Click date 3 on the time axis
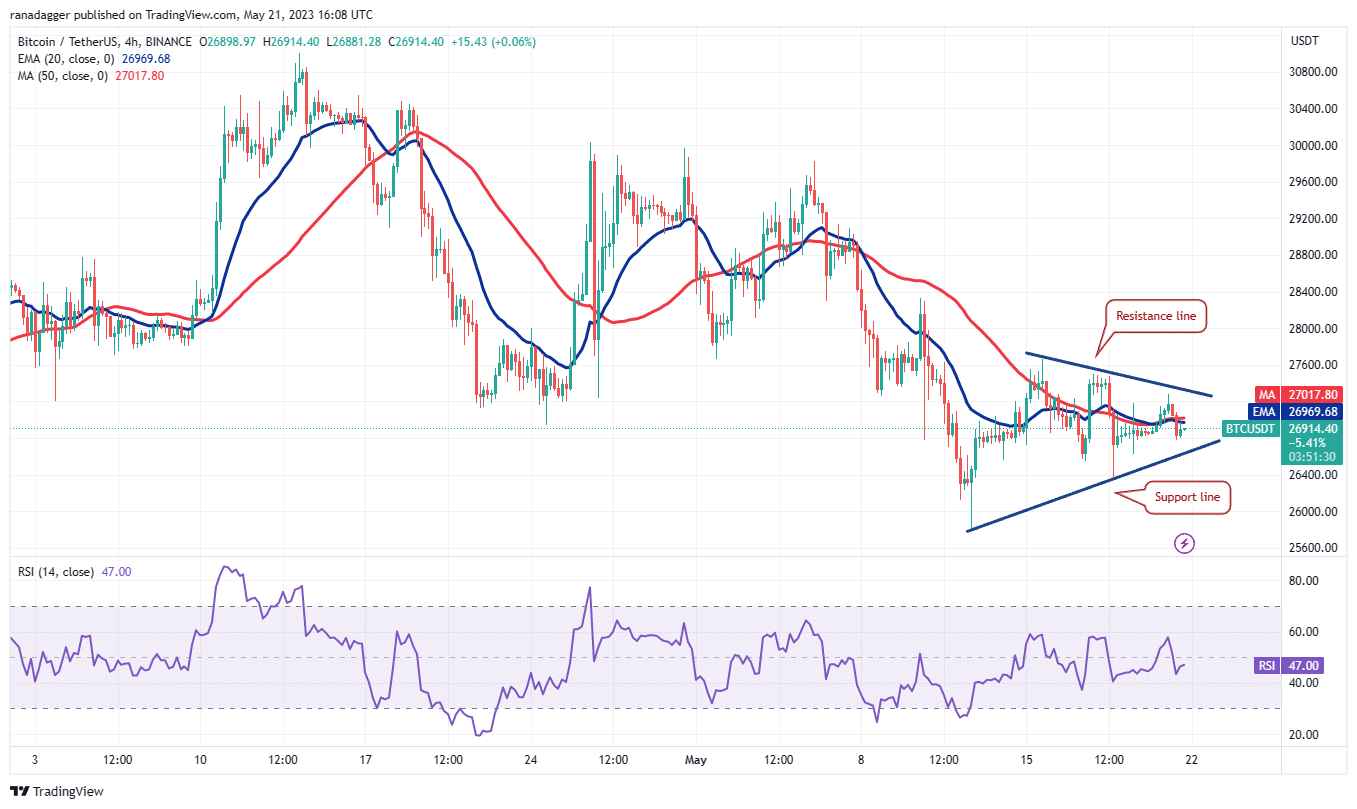 [36, 760]
